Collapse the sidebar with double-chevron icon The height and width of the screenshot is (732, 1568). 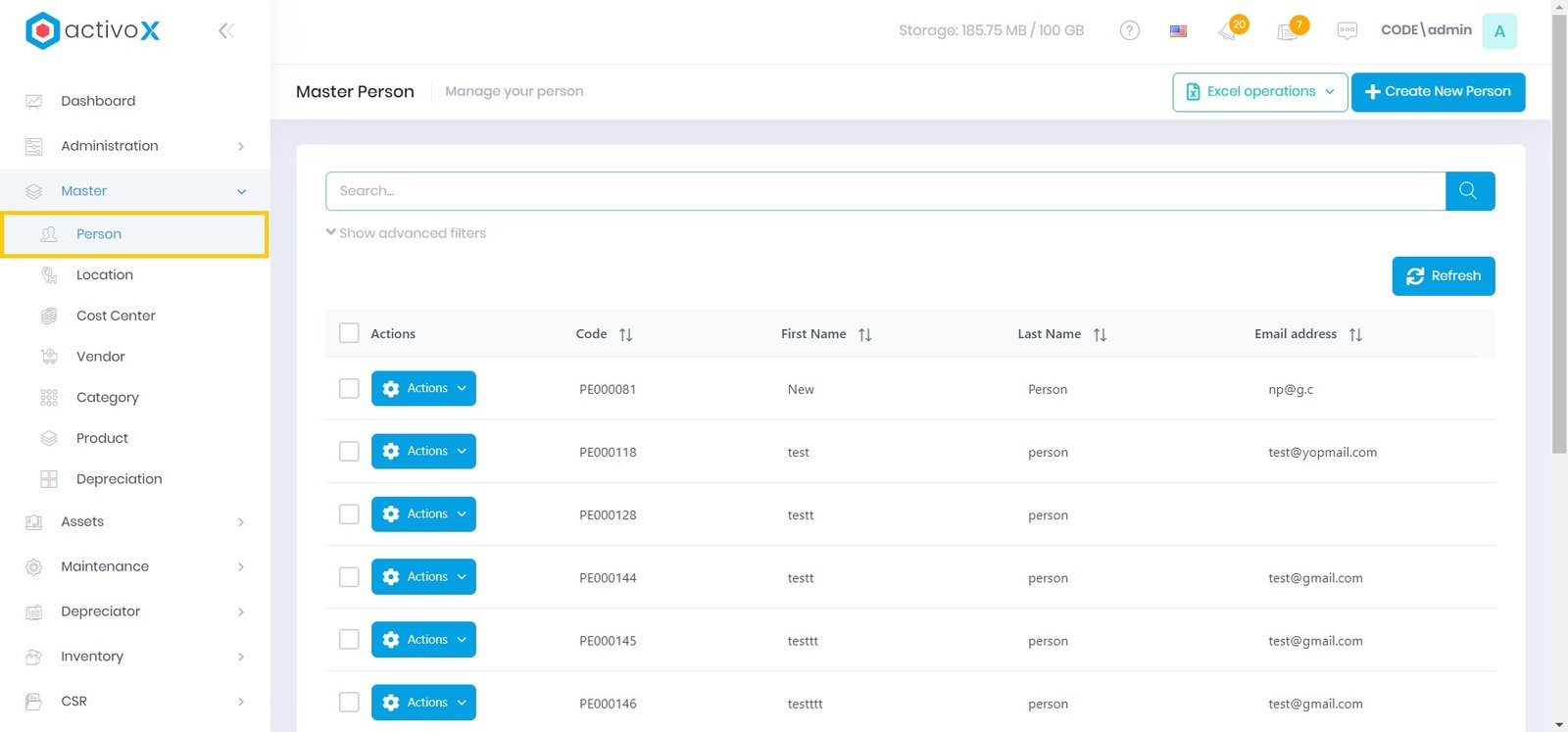coord(225,31)
